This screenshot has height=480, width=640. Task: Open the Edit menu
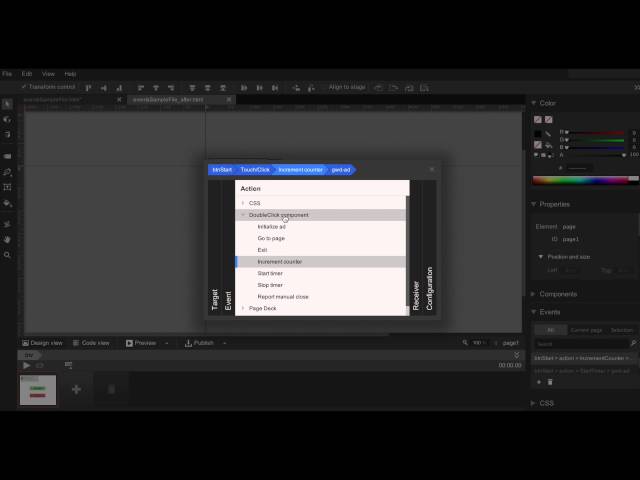27,74
